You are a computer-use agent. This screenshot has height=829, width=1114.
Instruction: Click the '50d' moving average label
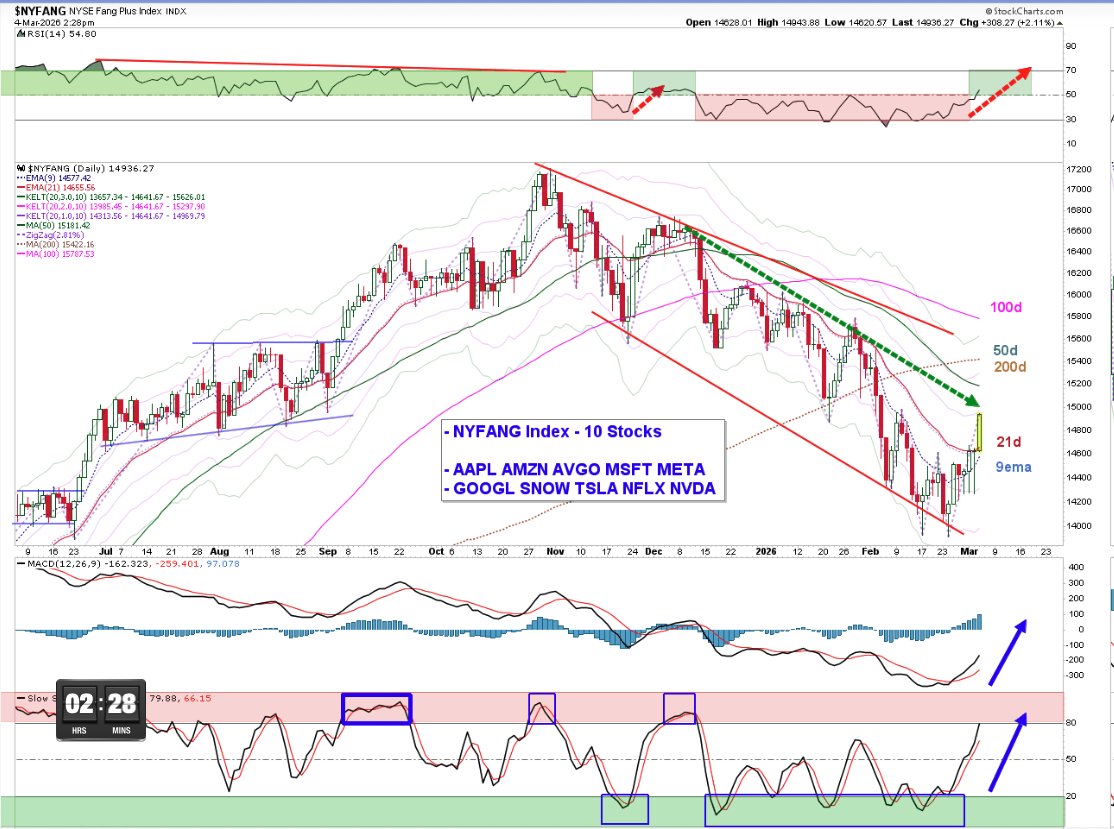click(x=1005, y=350)
